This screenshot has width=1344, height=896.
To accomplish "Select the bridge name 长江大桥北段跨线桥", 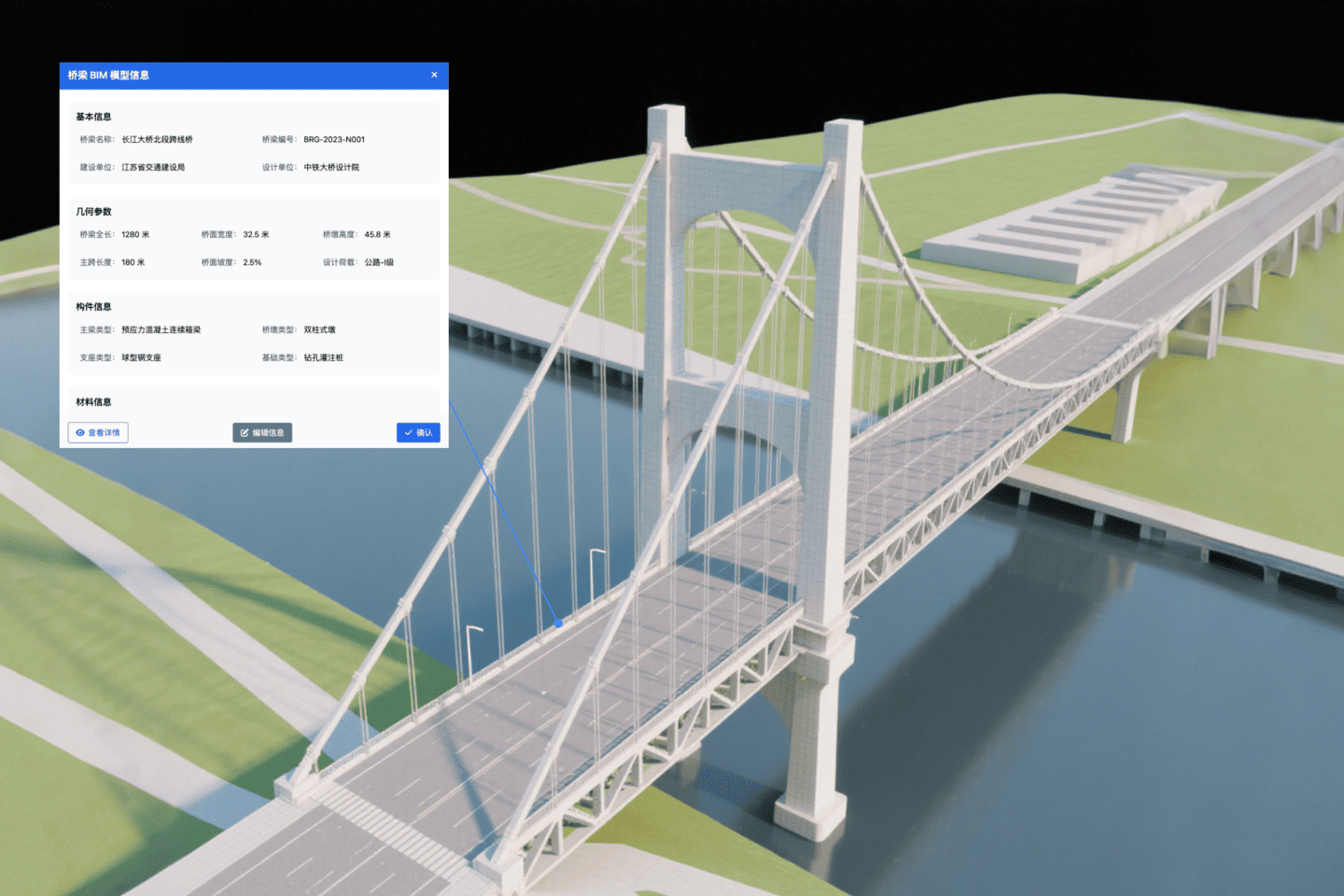I will [157, 140].
